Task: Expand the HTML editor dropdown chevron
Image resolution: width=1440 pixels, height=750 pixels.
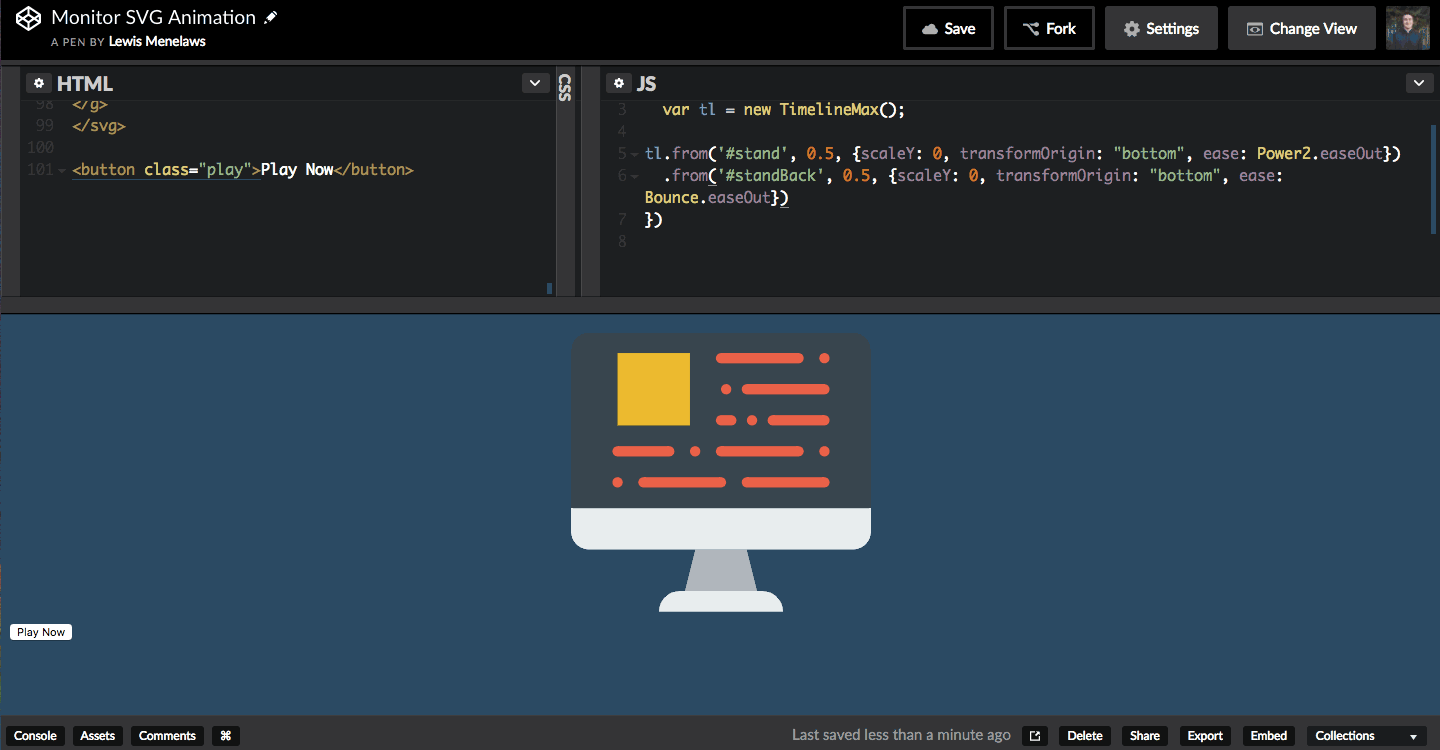Action: click(535, 83)
